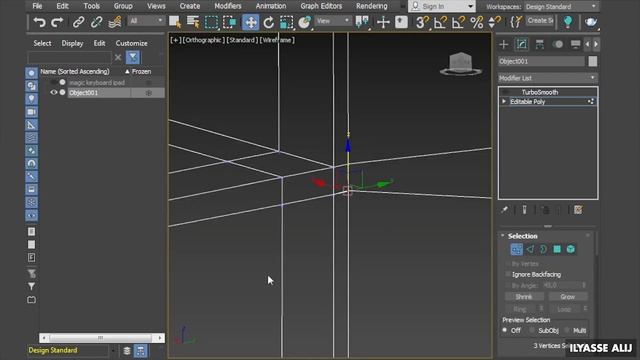Image resolution: width=640 pixels, height=360 pixels.
Task: Bind to Space Warp tool
Action: coord(115,22)
